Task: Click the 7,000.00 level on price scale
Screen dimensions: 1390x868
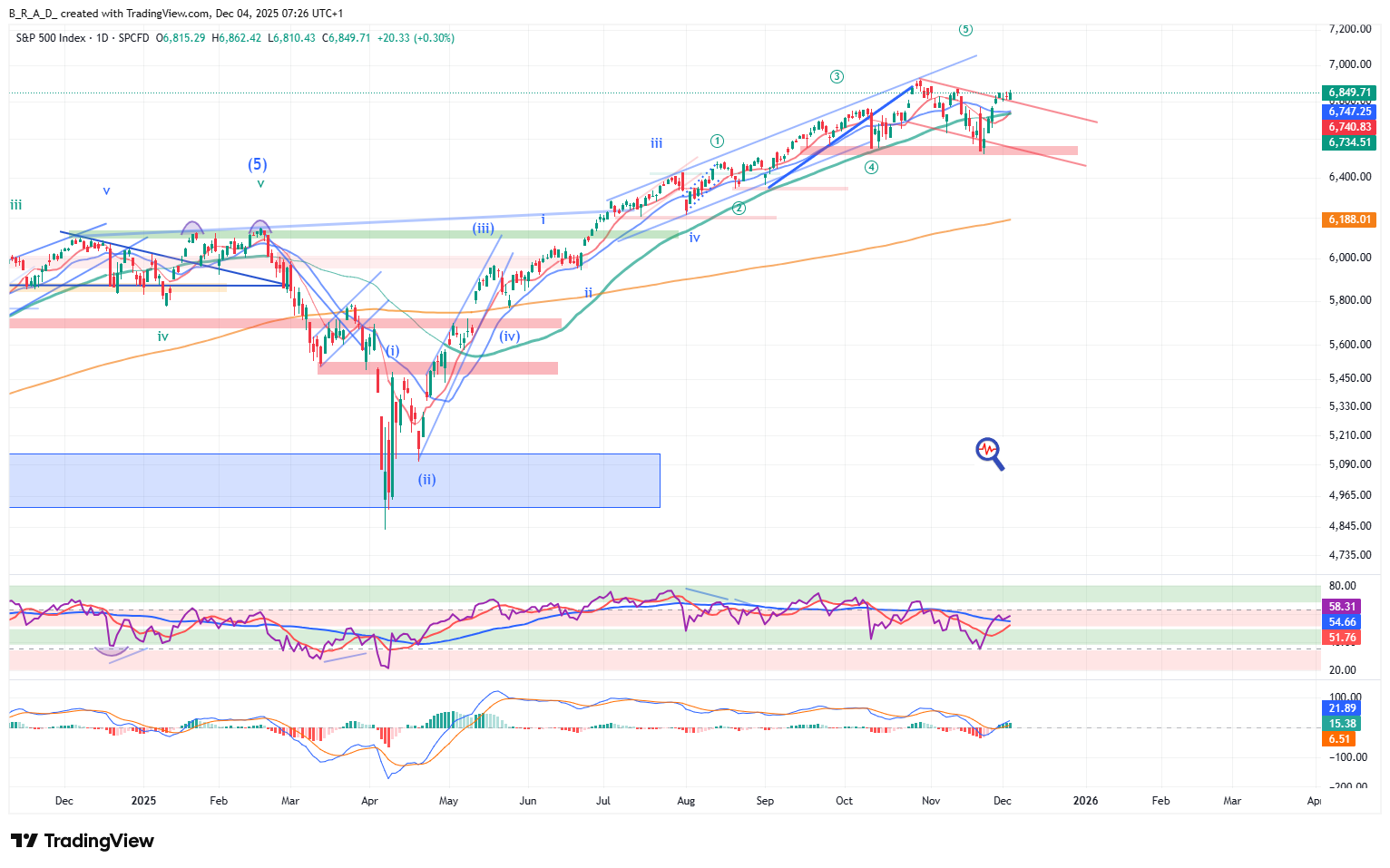Action: pyautogui.click(x=1349, y=64)
